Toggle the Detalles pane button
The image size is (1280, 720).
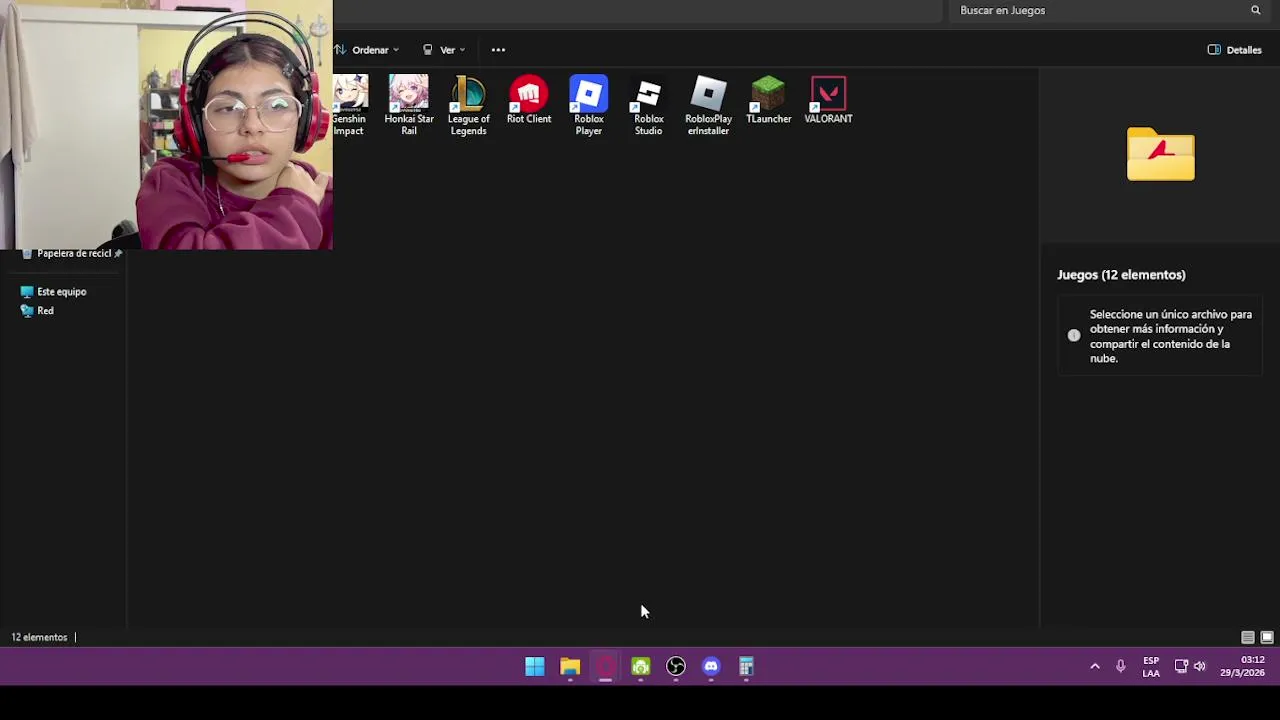(1234, 50)
